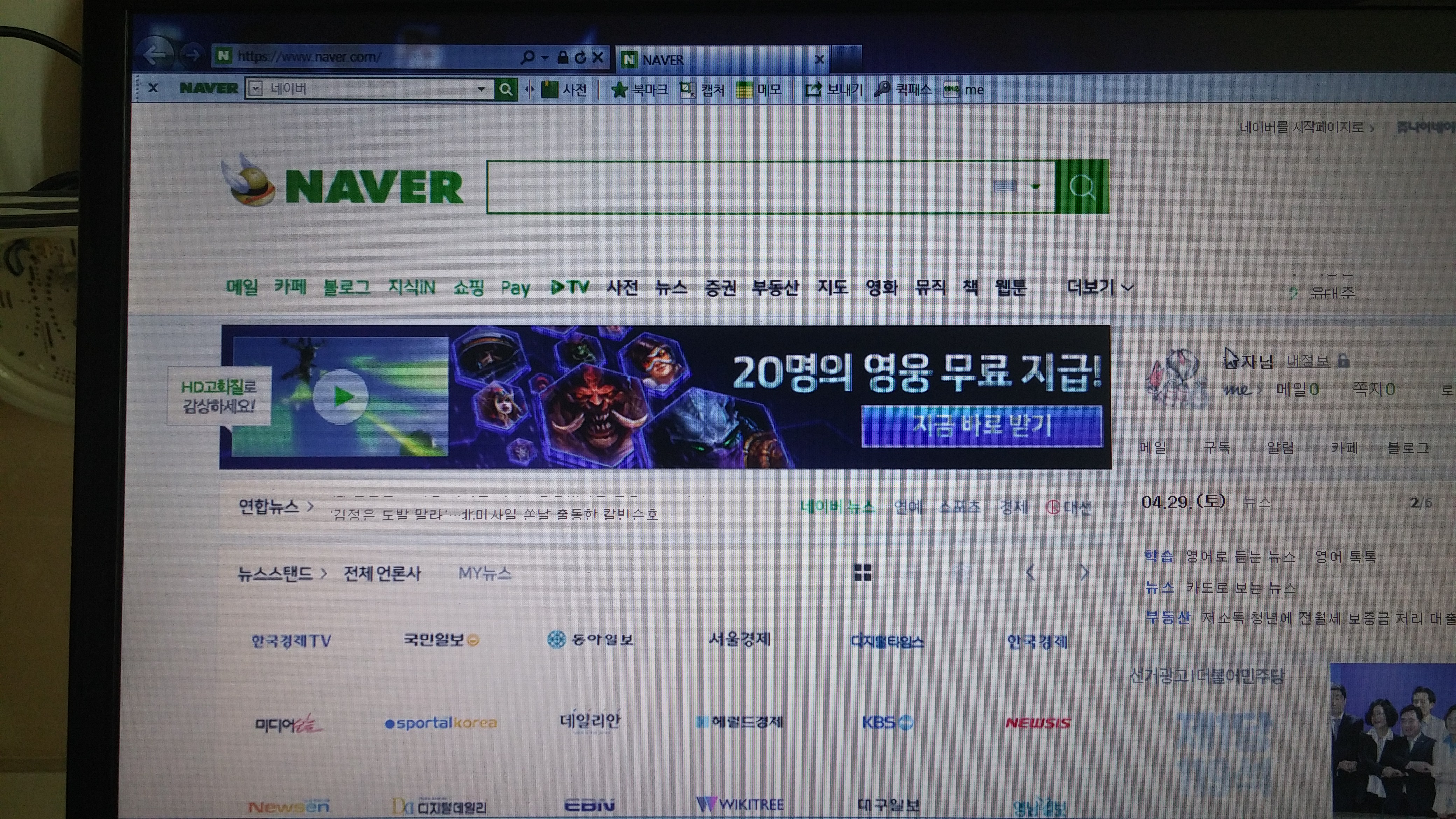Click the green toolbar search button
Screen dimensions: 1456x819
(x=506, y=89)
